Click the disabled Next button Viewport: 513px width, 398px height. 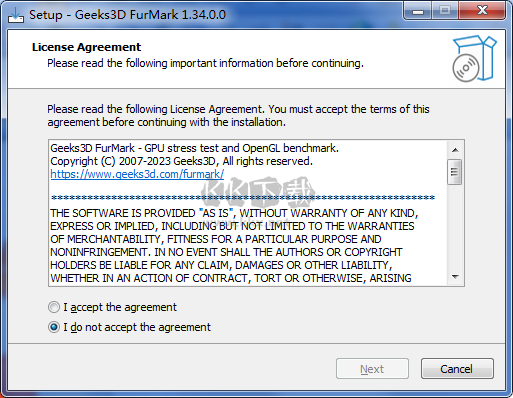(372, 369)
